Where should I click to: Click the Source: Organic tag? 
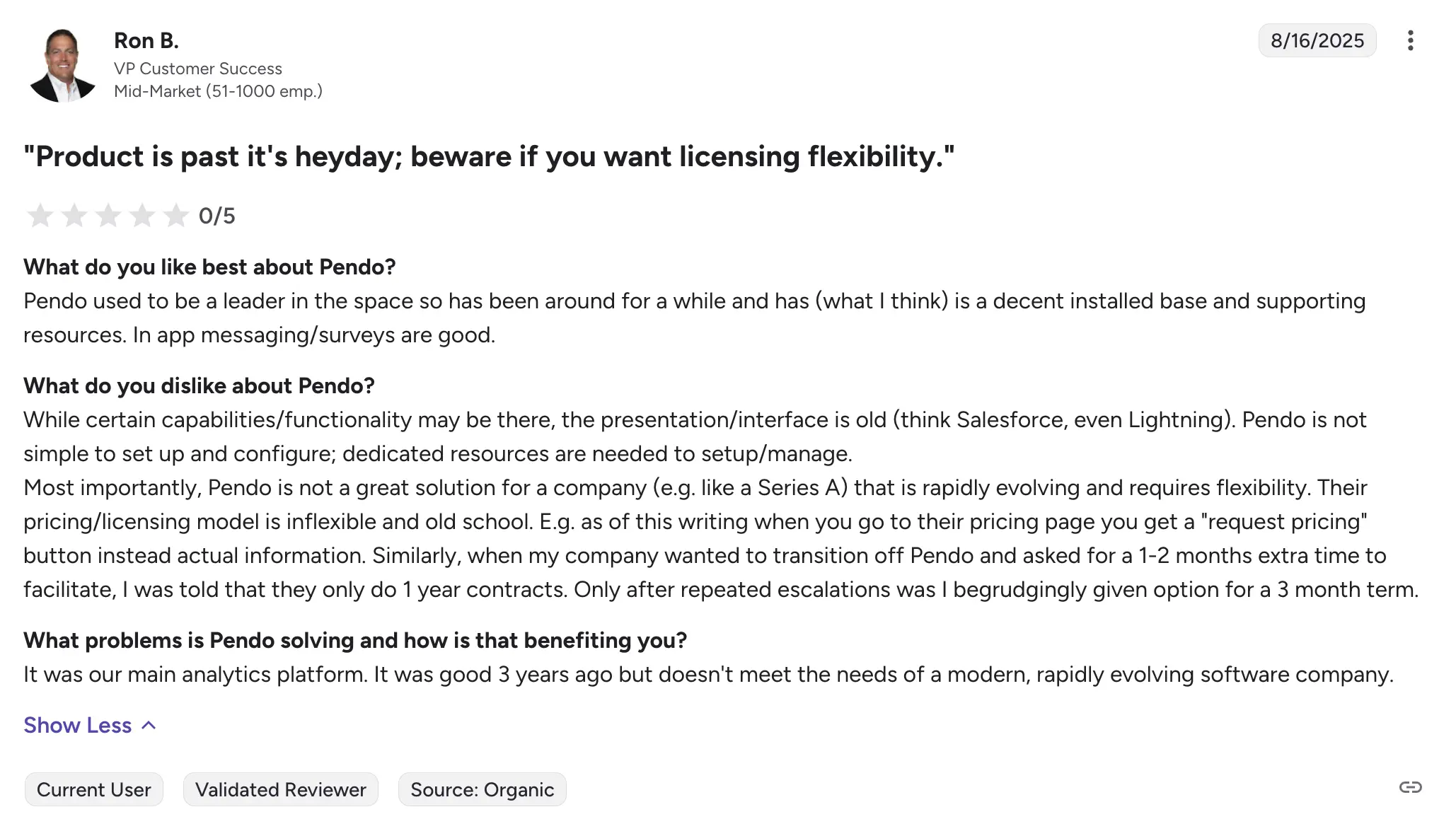[483, 789]
